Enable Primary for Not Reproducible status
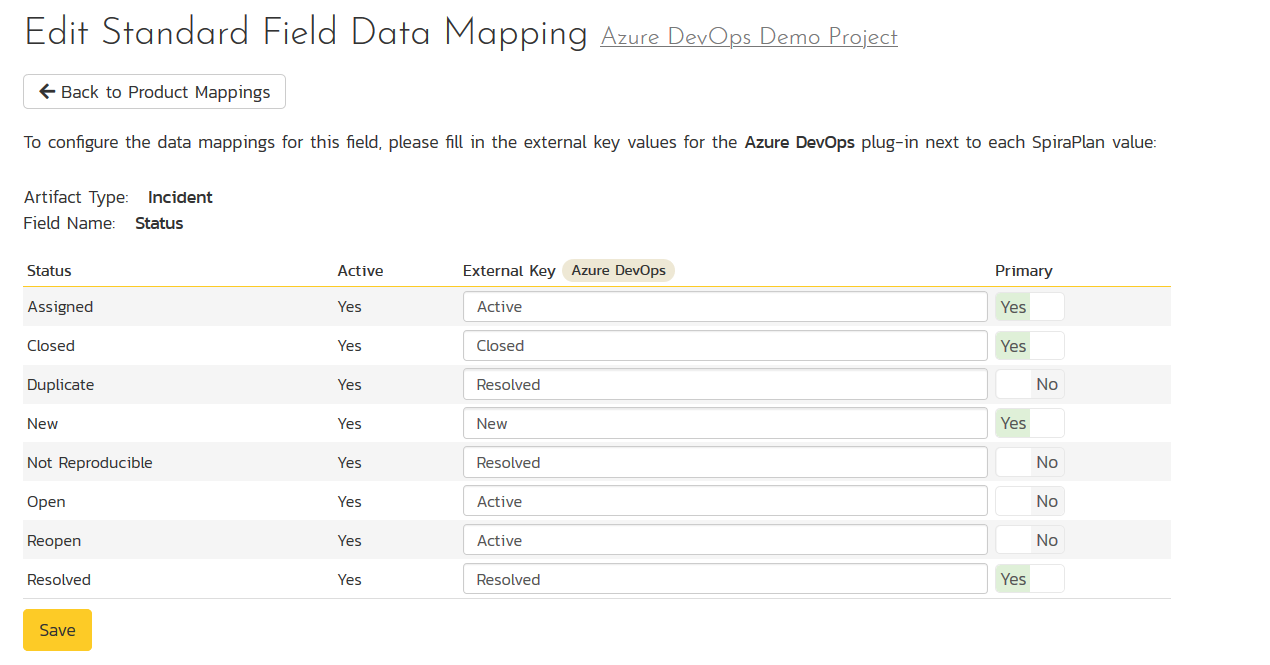This screenshot has width=1270, height=665. pos(1029,463)
